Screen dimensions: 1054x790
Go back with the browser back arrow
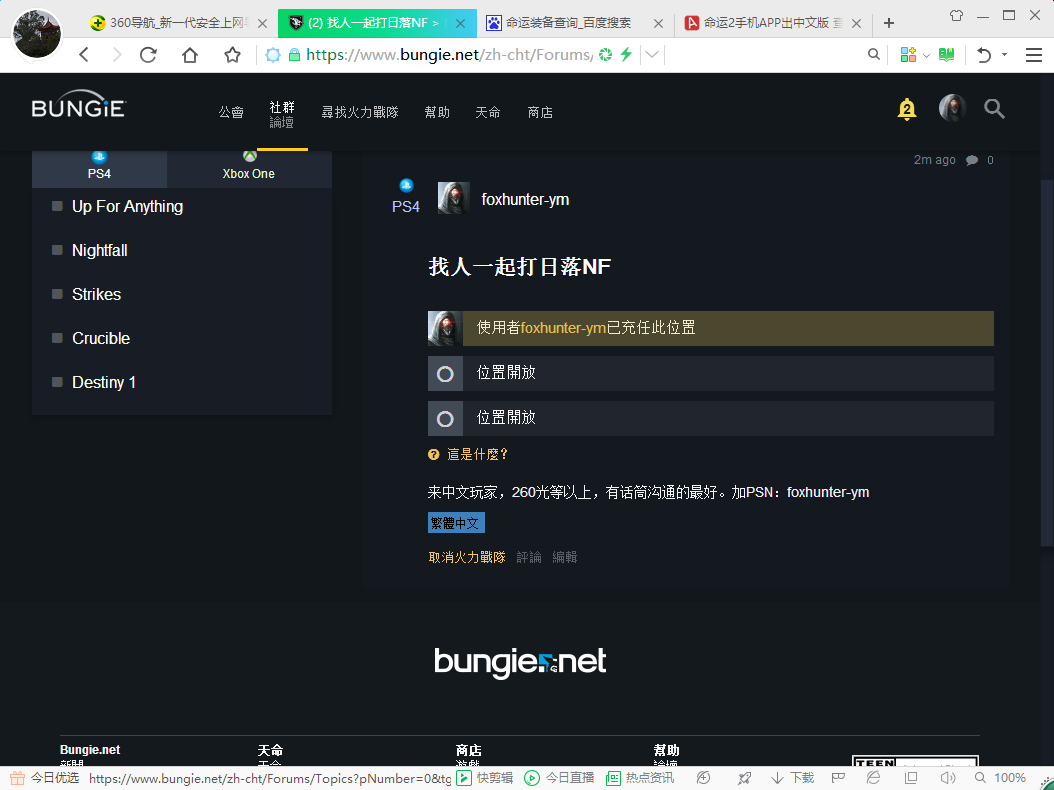[x=84, y=54]
